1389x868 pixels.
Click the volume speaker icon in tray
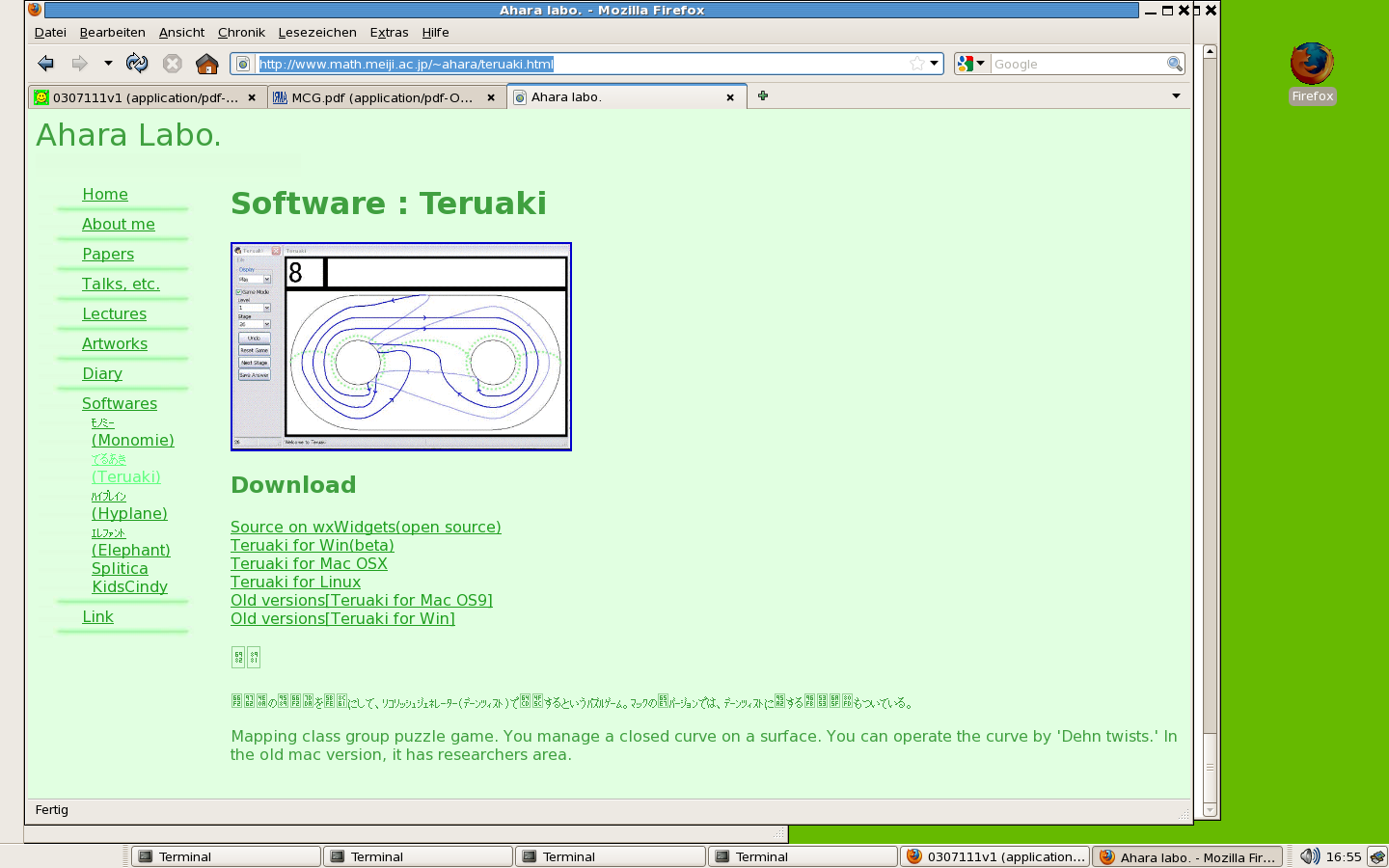[1308, 856]
